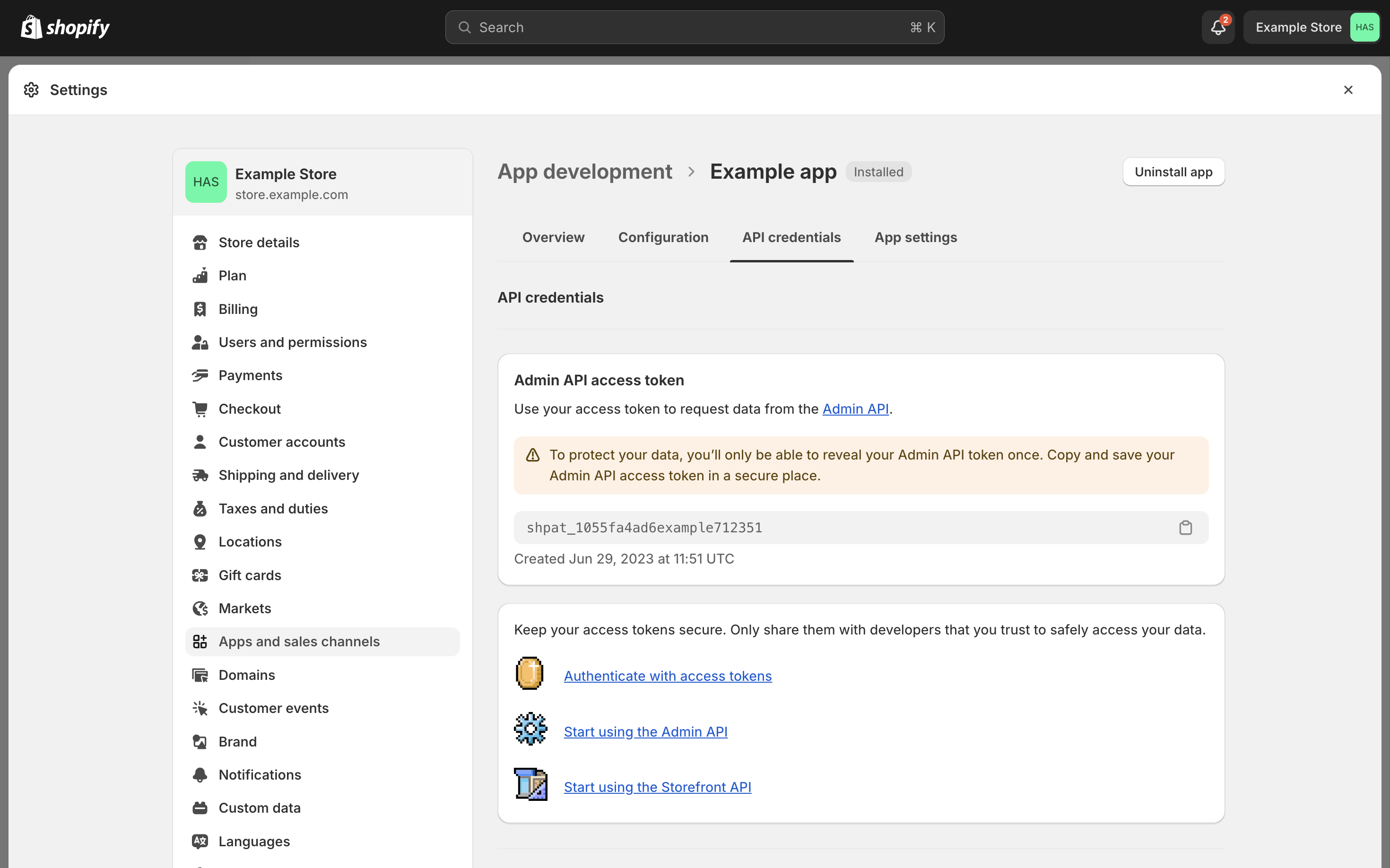1390x868 pixels.
Task: Open Languages settings
Action: click(322, 842)
